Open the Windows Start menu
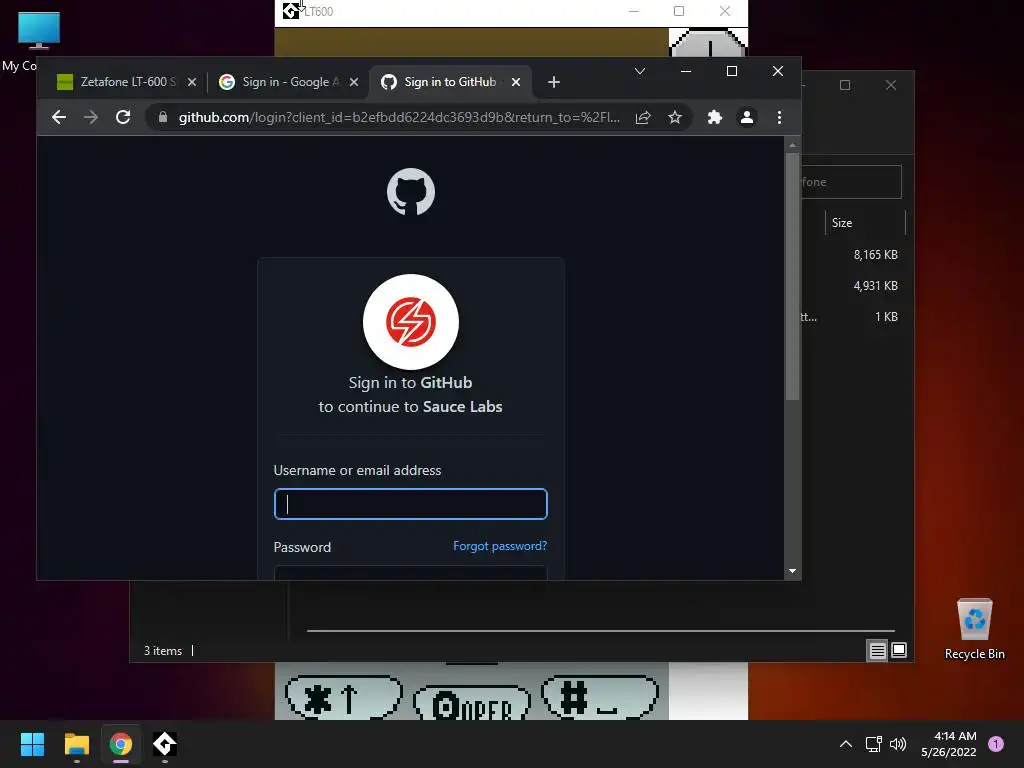 [x=32, y=744]
